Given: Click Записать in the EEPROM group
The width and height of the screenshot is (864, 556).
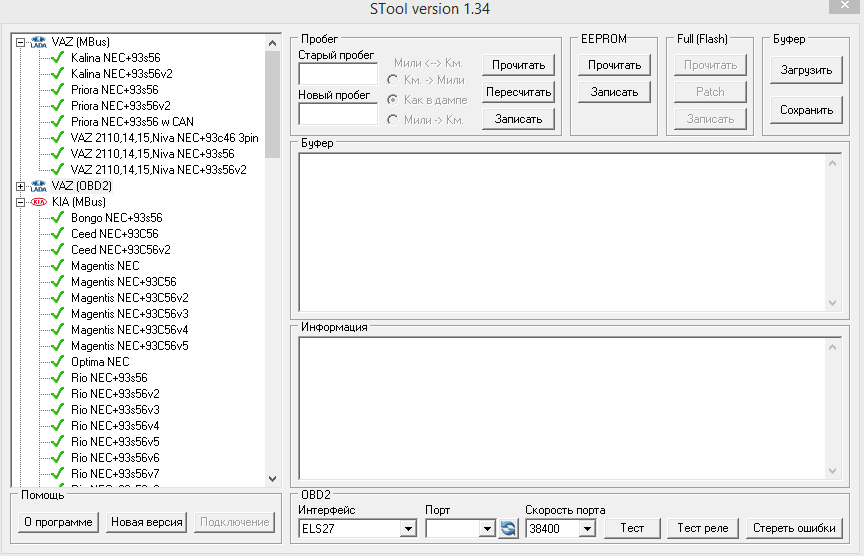Looking at the screenshot, I should click(x=614, y=92).
